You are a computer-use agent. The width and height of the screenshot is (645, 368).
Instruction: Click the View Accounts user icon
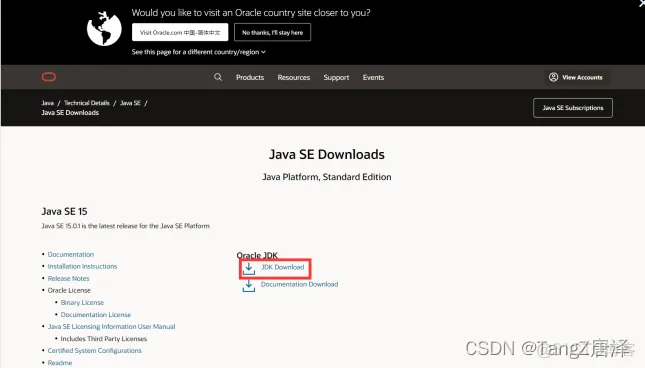point(553,77)
